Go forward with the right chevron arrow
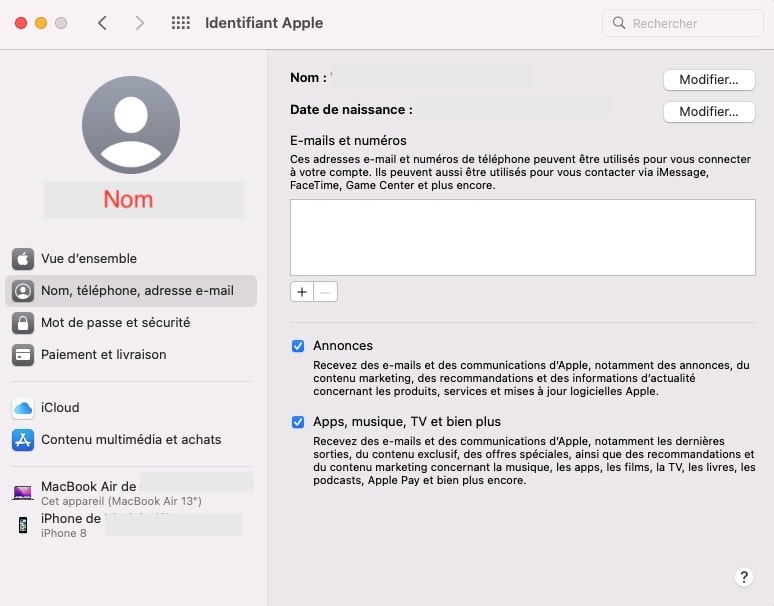This screenshot has height=606, width=774. (x=140, y=23)
